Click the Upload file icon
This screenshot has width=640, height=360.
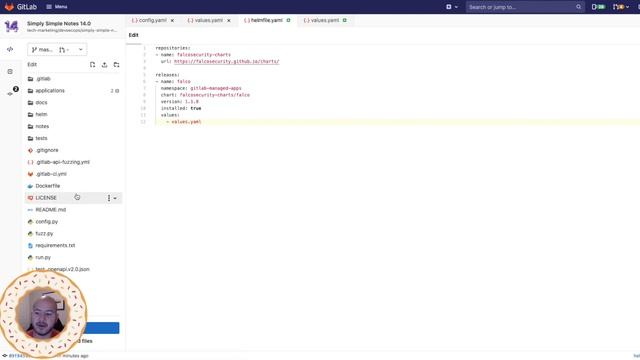click(104, 64)
